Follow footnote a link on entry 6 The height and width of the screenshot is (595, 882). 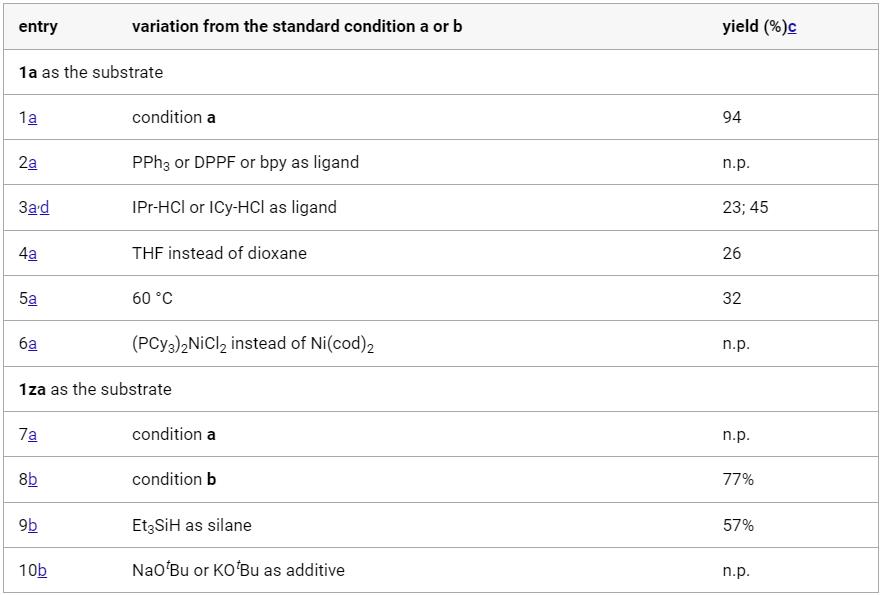[x=33, y=344]
